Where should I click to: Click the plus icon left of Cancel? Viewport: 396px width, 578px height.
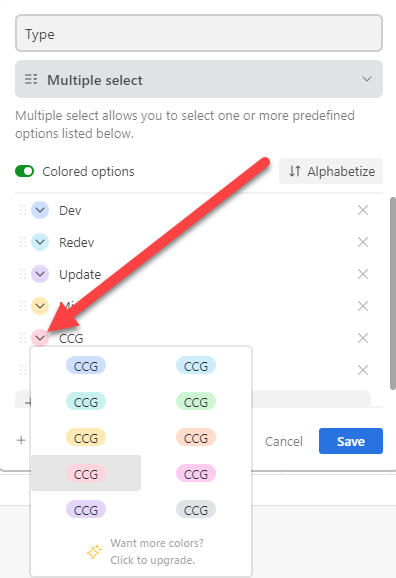point(21,440)
